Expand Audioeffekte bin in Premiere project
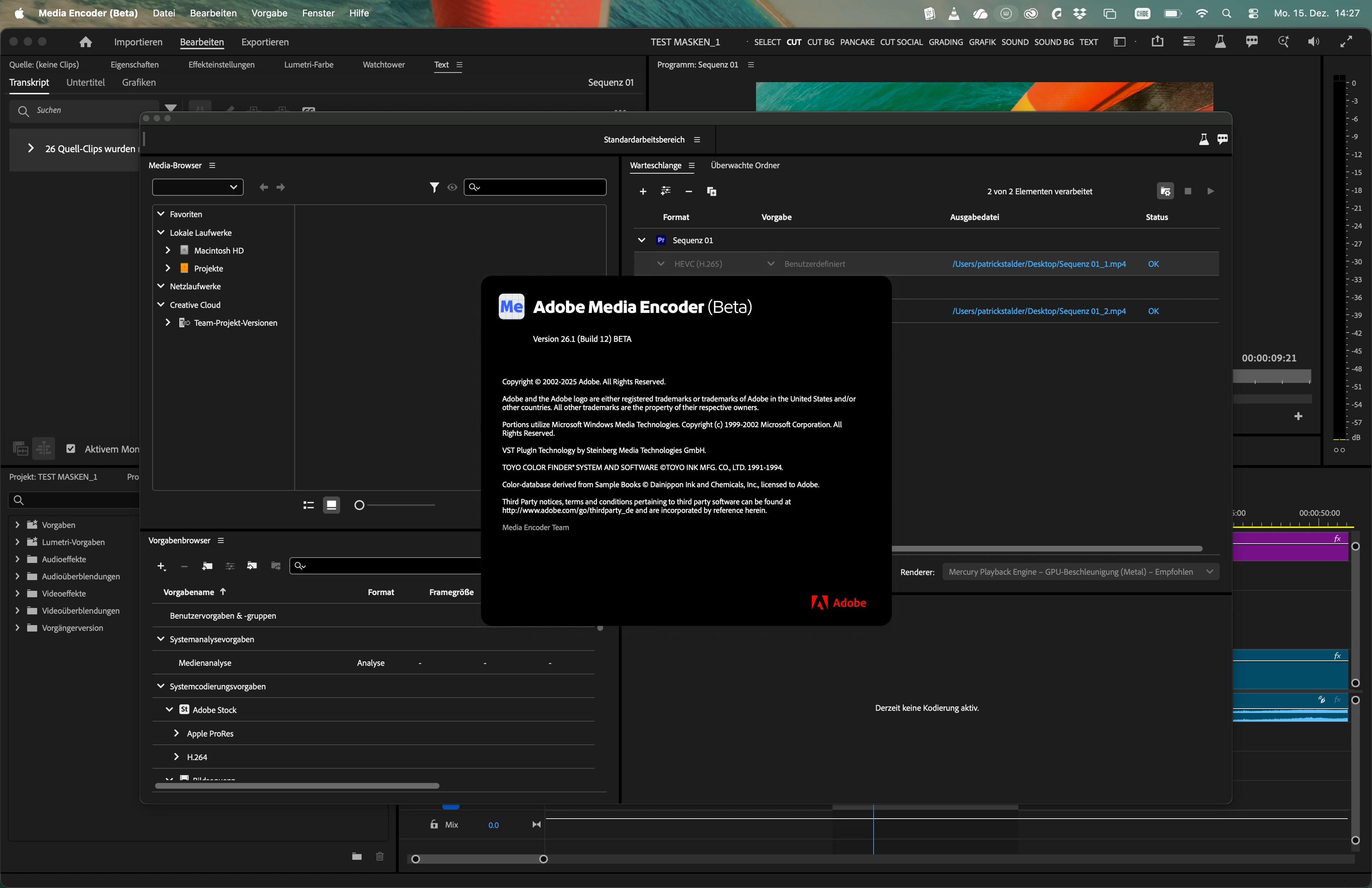Image resolution: width=1372 pixels, height=888 pixels. 17,559
